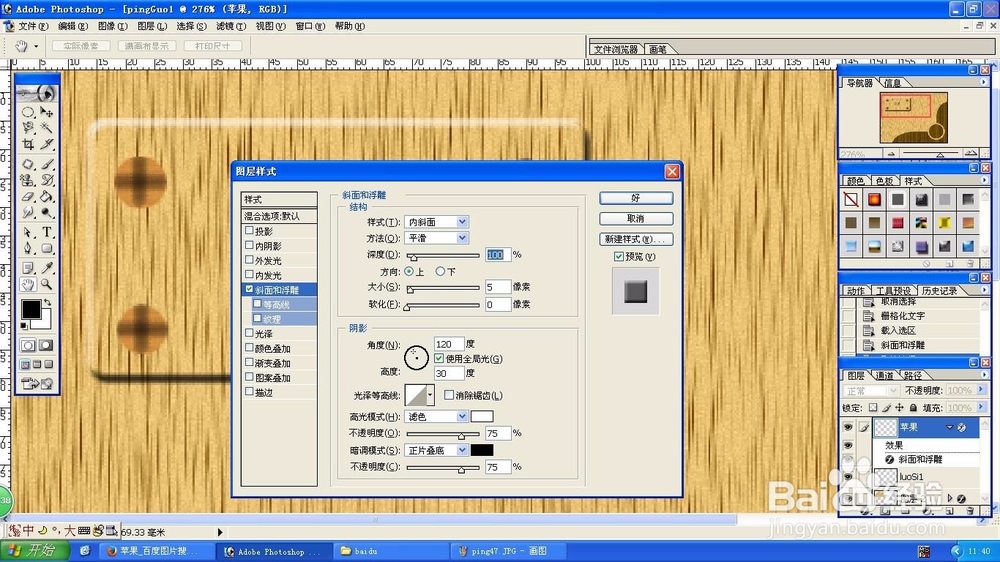
Task: Select the Notes tool
Action: point(28,268)
